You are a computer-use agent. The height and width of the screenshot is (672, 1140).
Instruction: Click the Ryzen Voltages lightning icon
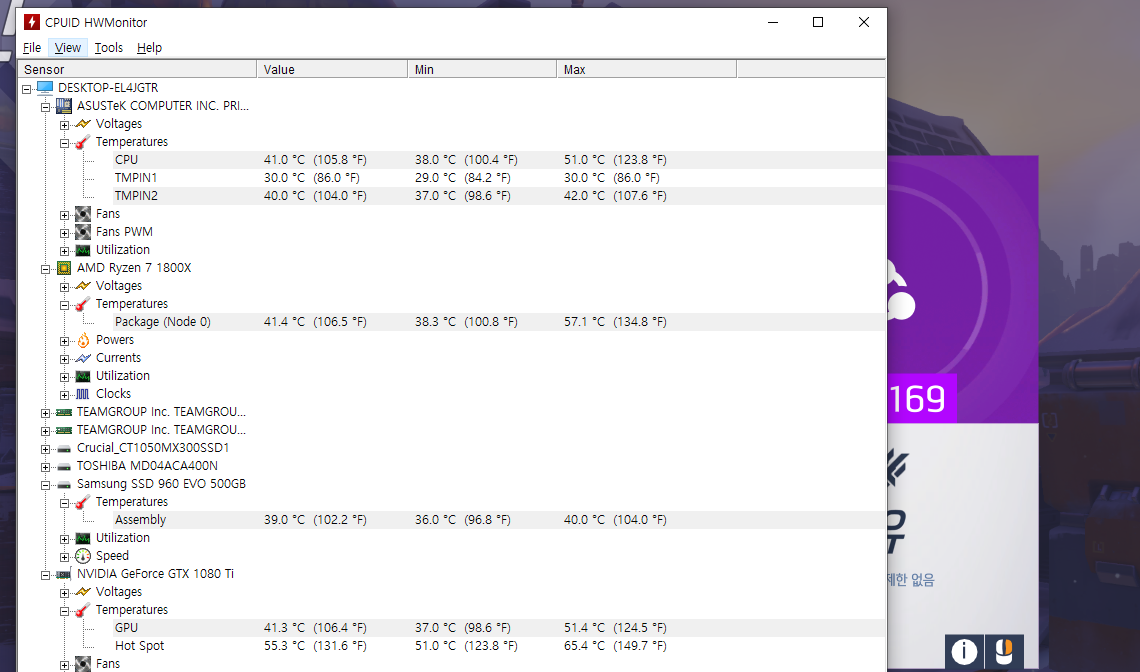click(83, 286)
